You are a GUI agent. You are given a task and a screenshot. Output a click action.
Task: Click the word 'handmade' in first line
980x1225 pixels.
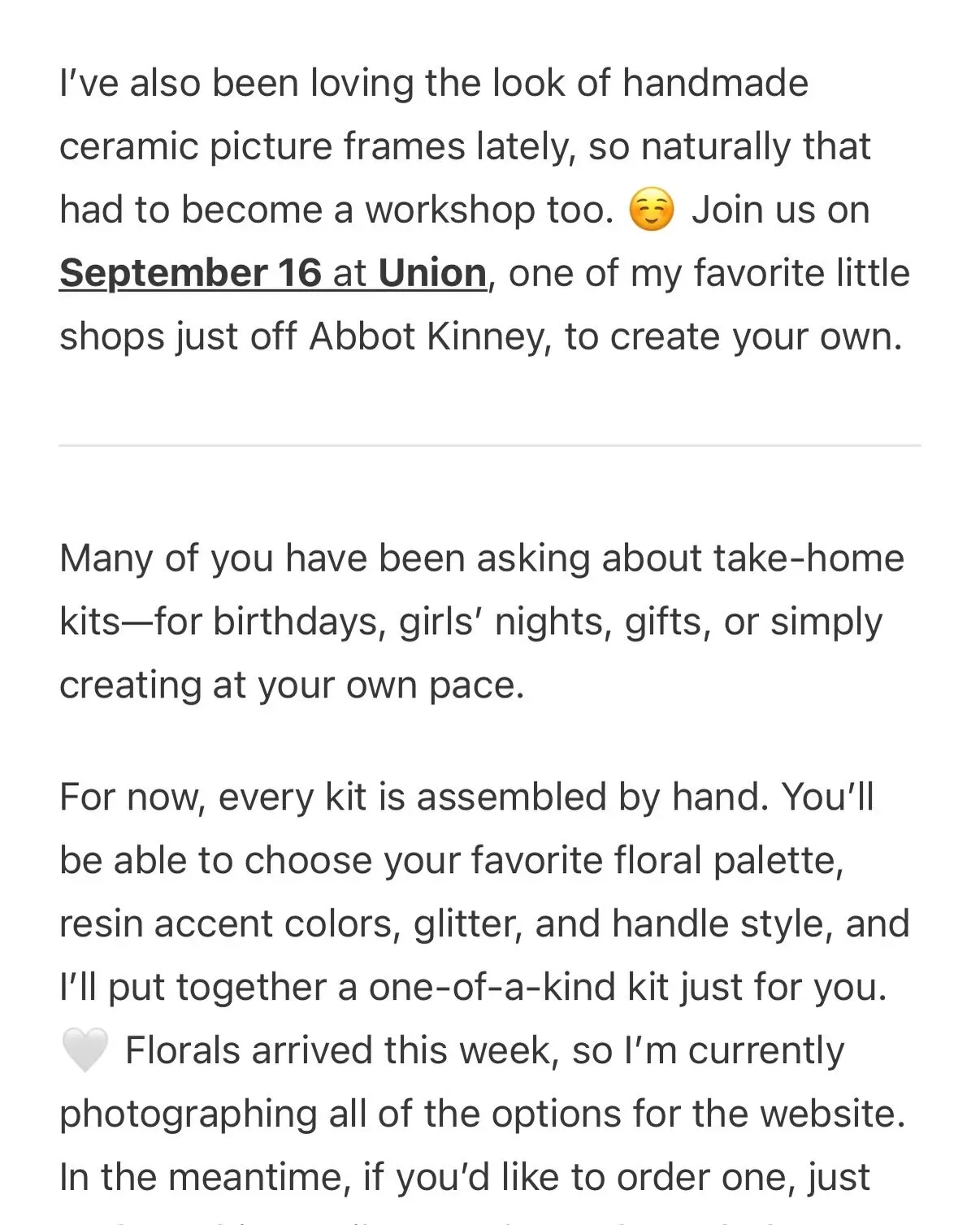click(x=715, y=84)
